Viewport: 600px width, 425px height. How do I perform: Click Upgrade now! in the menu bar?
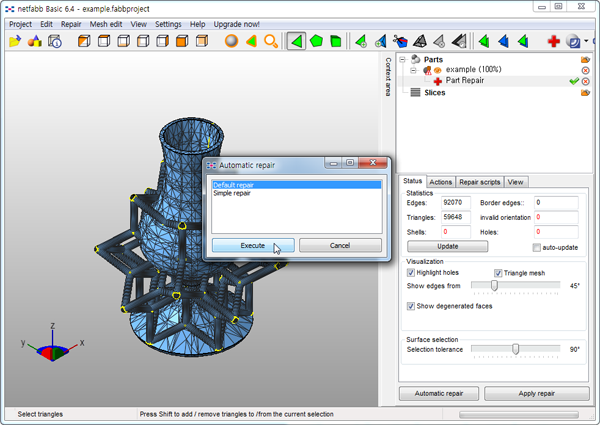coord(236,24)
